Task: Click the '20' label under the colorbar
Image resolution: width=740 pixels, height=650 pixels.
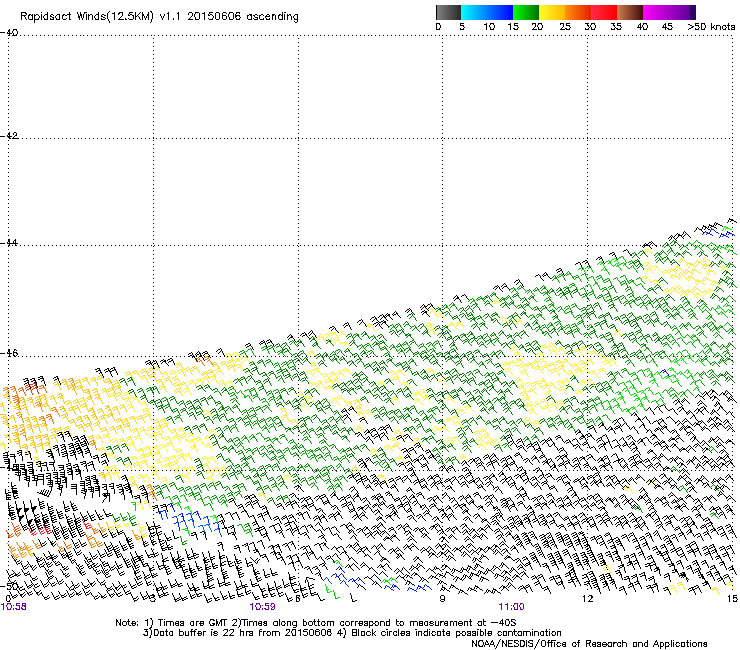Action: [x=537, y=27]
